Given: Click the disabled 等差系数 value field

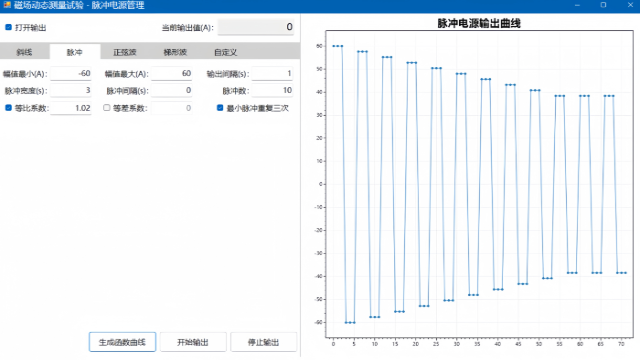Looking at the screenshot, I should click(171, 108).
